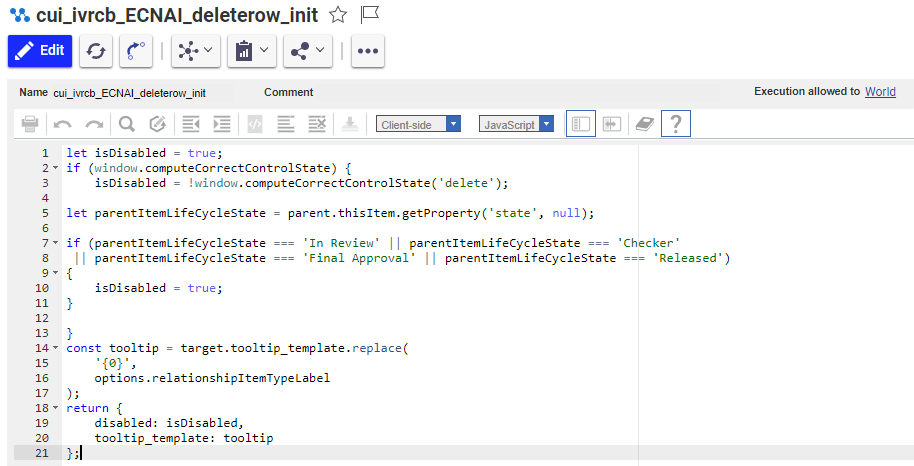Refresh the method with the reload icon
Viewport: 914px width, 466px height.
point(96,51)
